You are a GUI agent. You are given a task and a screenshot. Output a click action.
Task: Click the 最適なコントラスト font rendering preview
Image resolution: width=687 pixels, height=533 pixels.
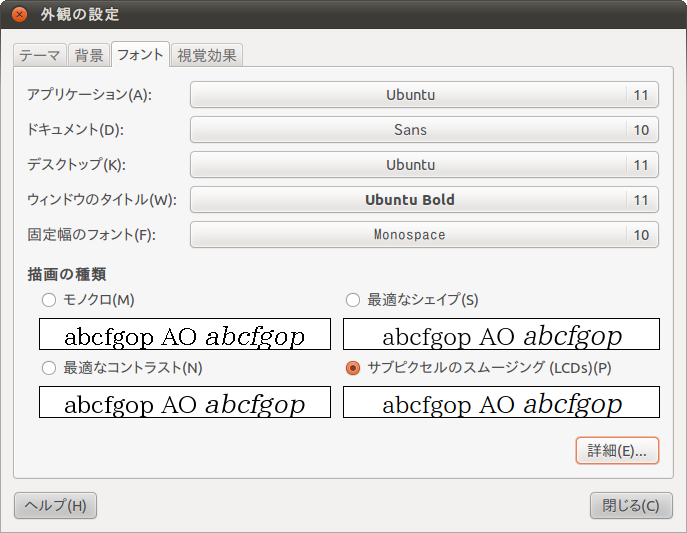tap(185, 402)
